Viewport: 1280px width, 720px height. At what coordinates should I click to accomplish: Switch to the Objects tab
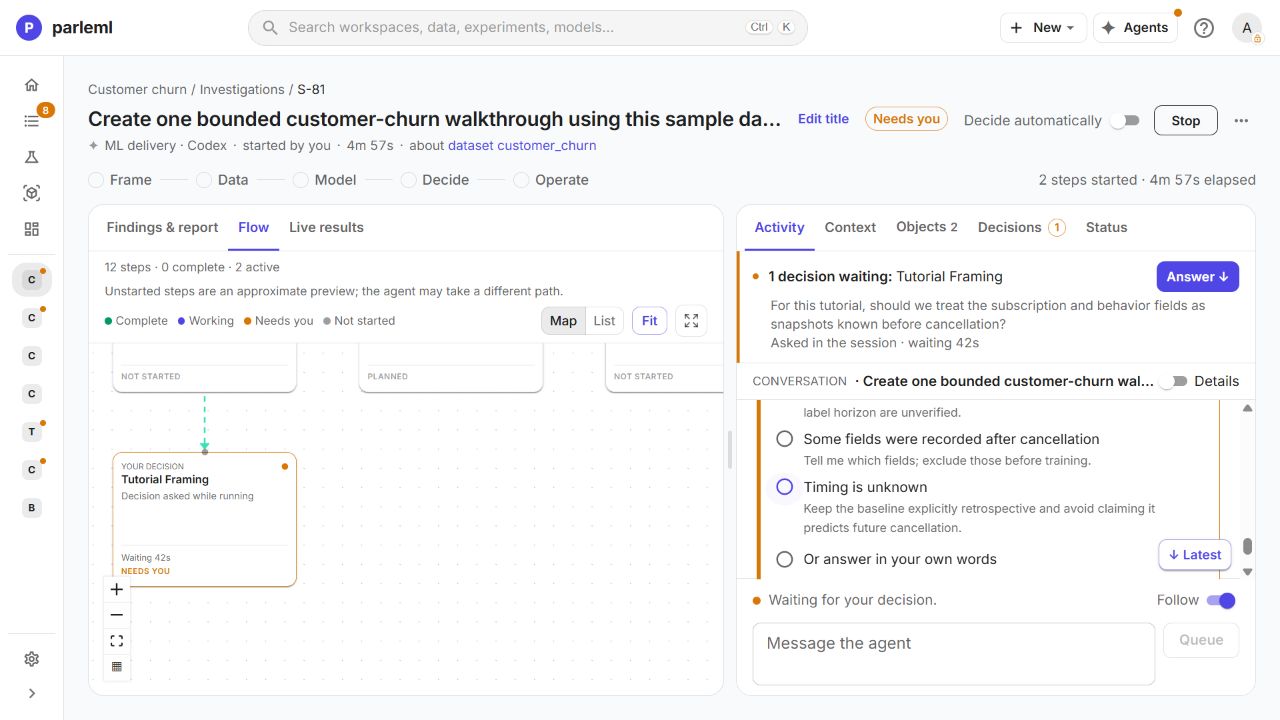click(x=927, y=227)
